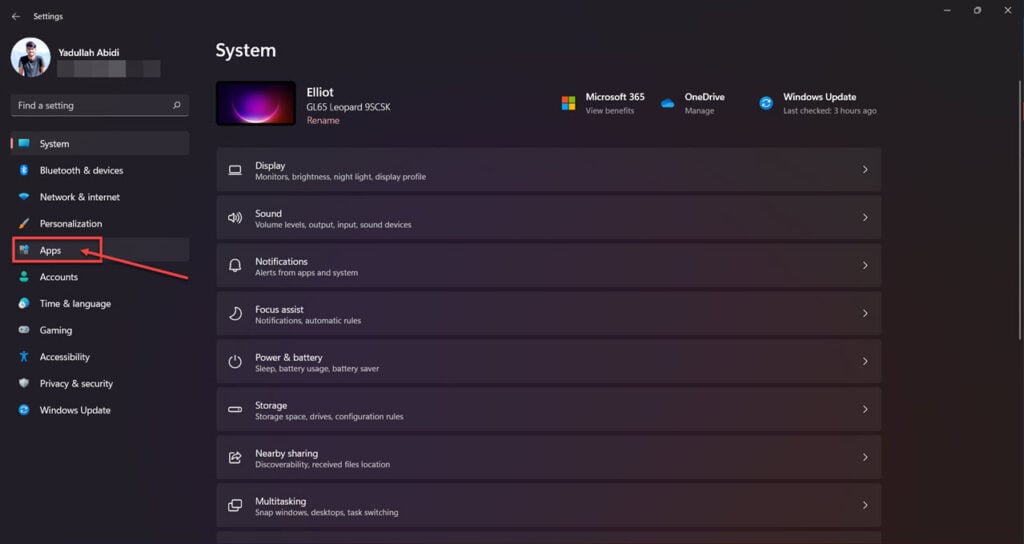Click Manage under OneDrive

click(x=699, y=111)
